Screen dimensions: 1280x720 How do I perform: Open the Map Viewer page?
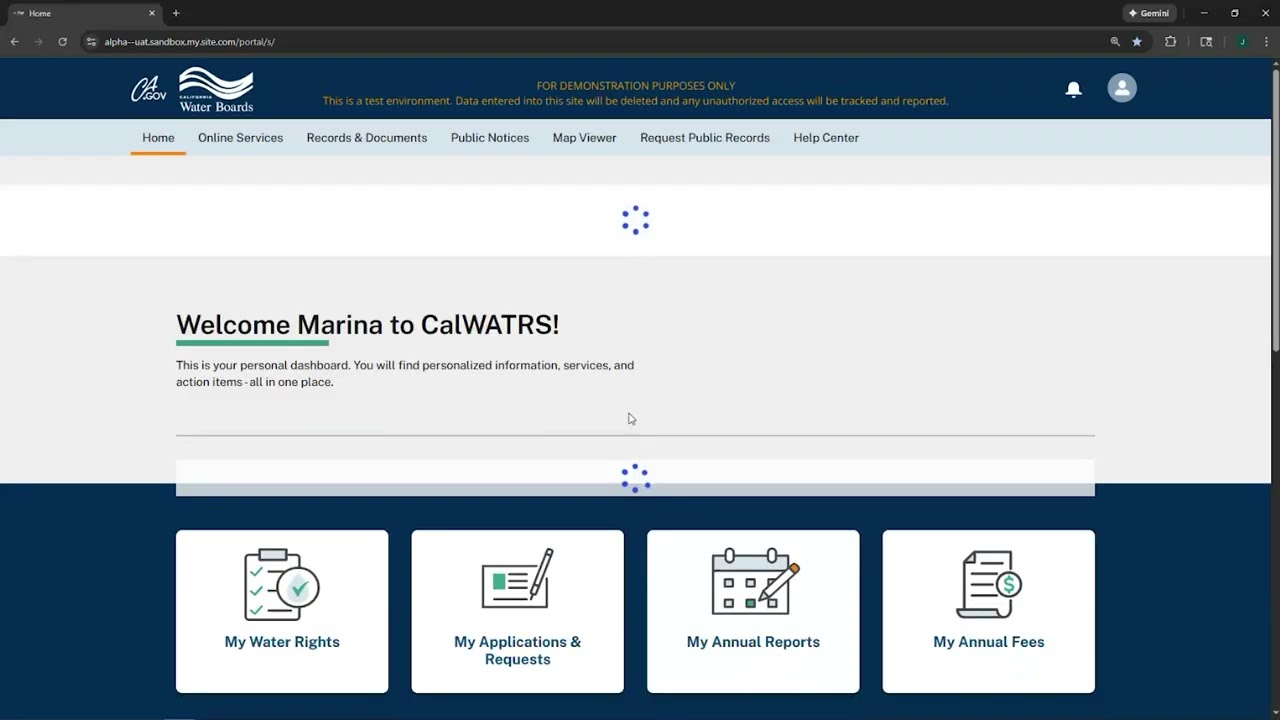coord(584,138)
